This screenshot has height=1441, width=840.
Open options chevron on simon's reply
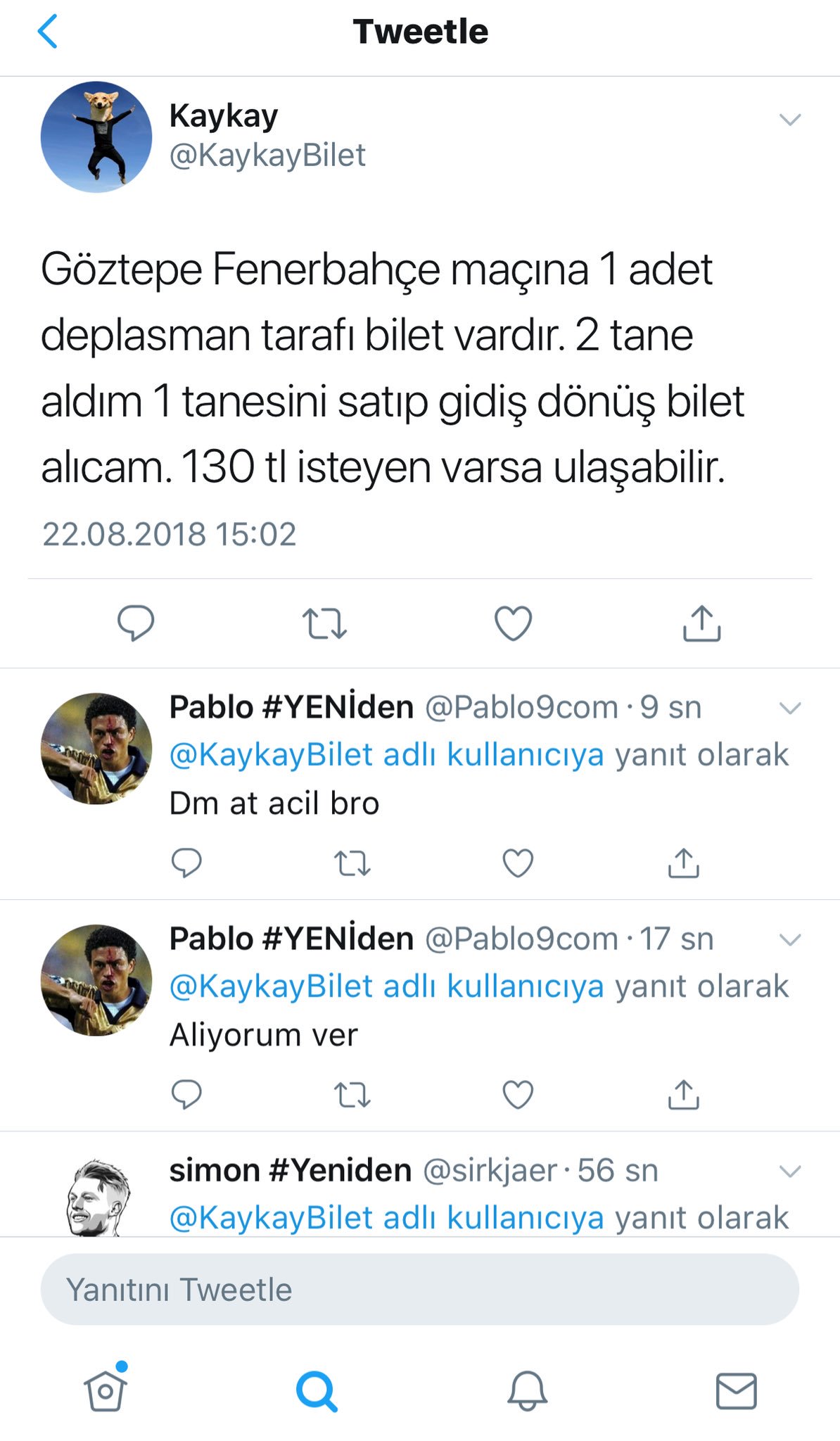[x=790, y=1172]
